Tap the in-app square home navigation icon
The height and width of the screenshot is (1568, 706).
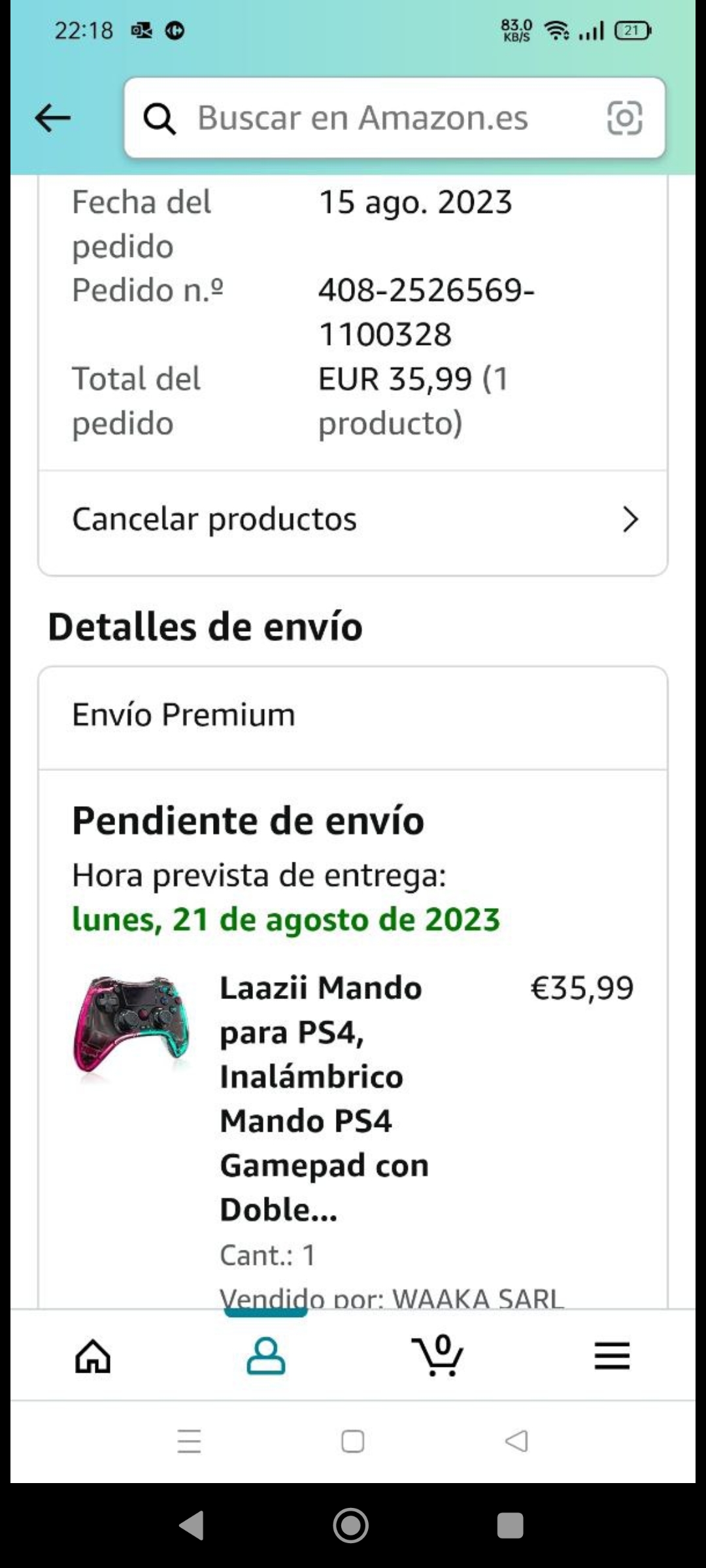(x=353, y=1441)
